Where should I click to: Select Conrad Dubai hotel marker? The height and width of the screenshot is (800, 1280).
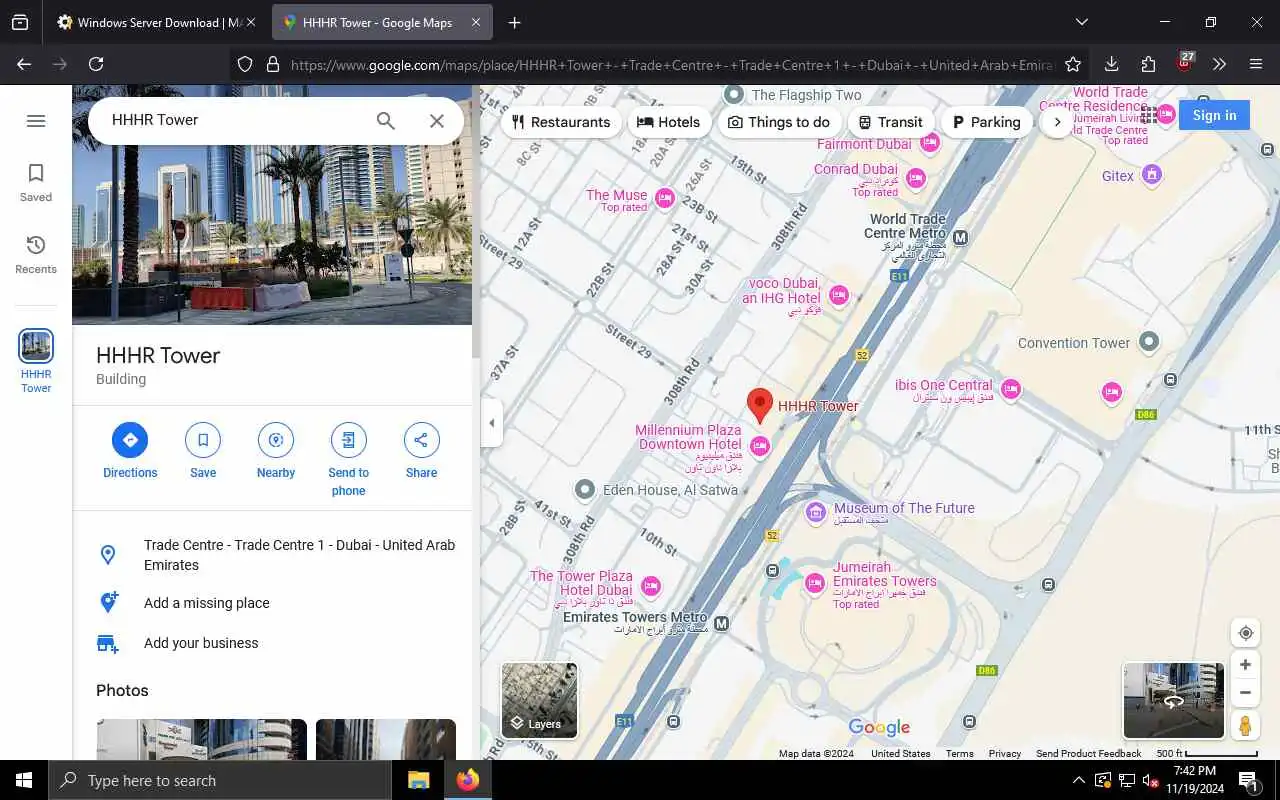click(x=915, y=179)
